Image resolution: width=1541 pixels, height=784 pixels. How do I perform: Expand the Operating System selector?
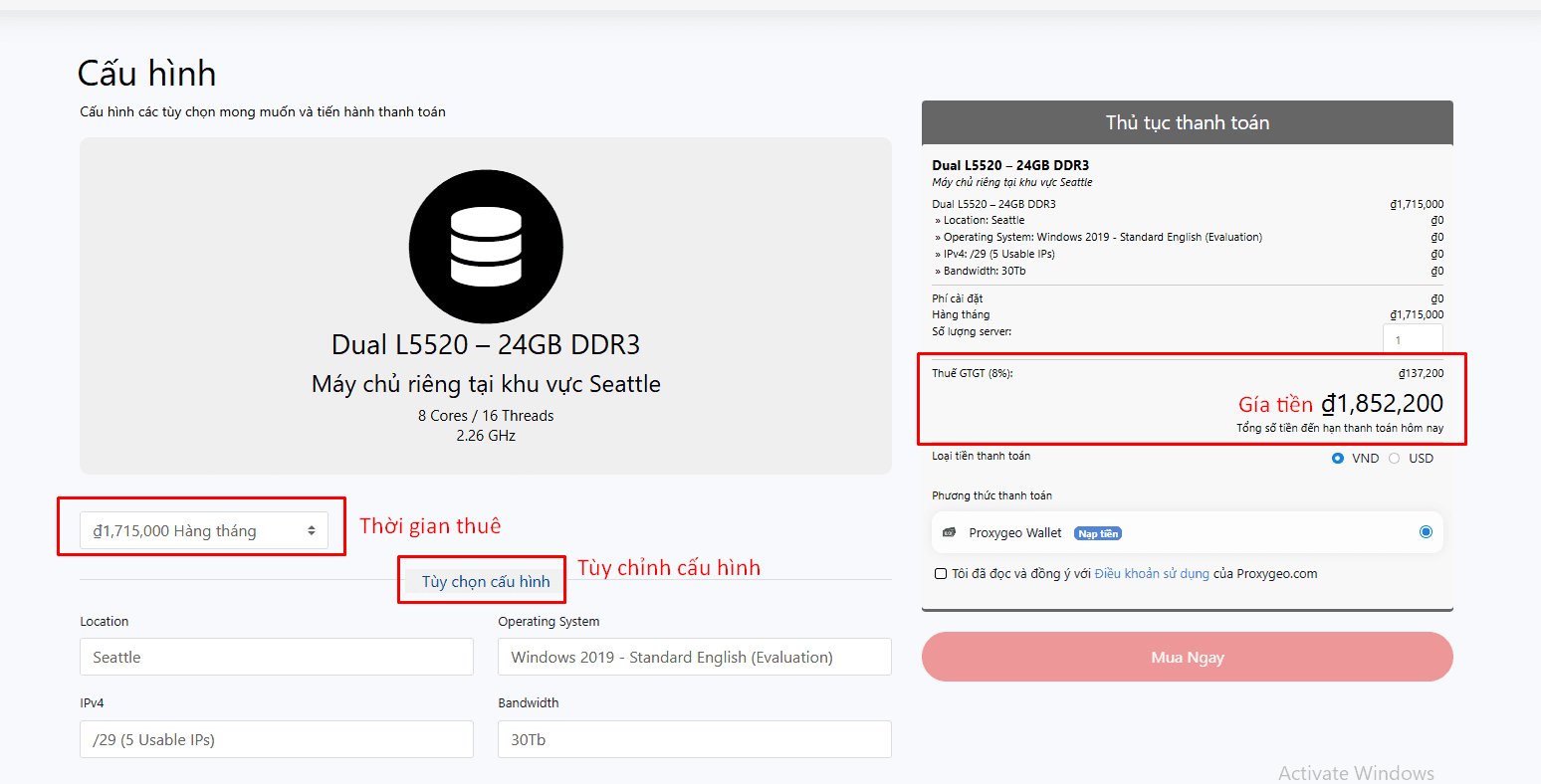(694, 658)
